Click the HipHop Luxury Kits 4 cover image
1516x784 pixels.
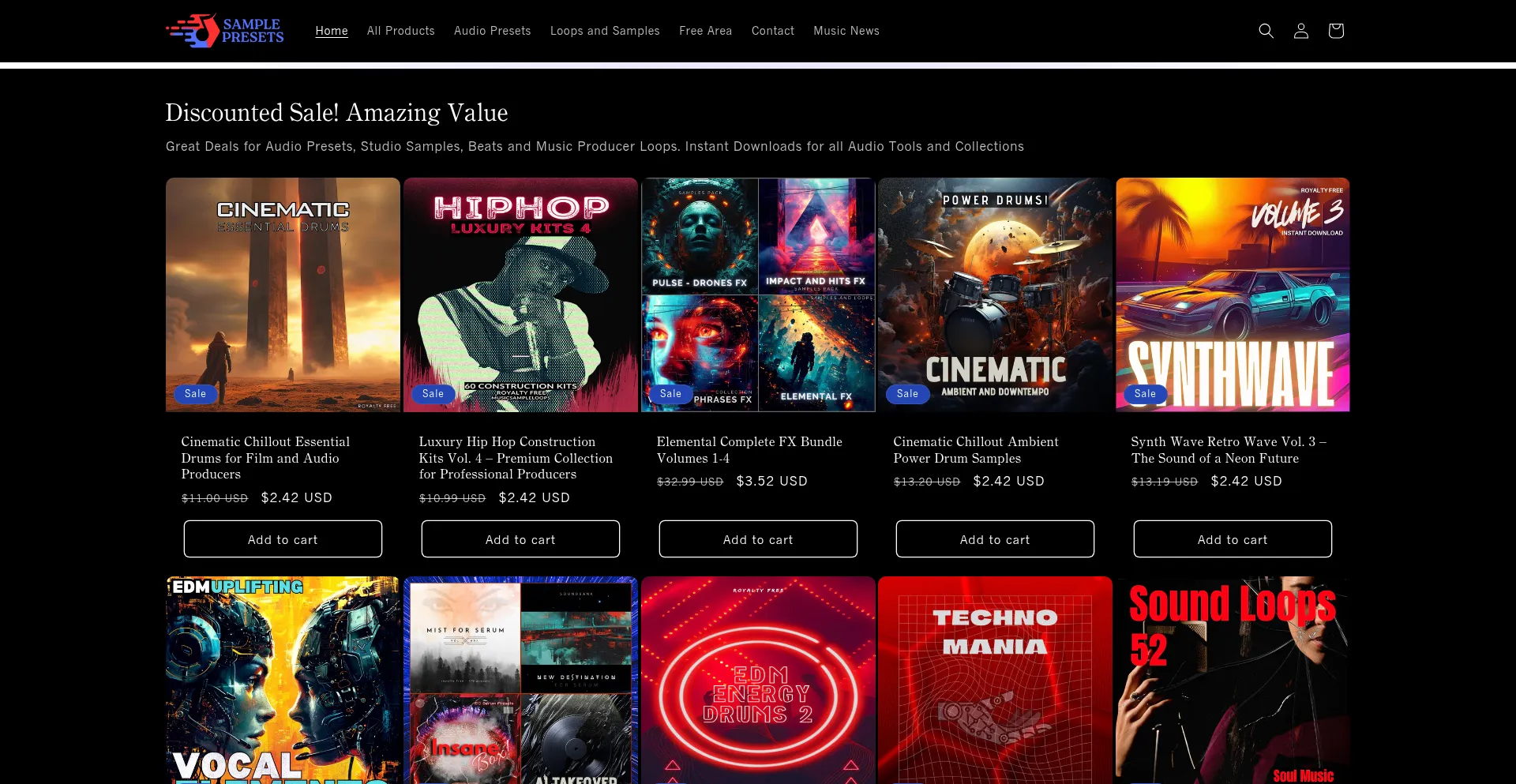point(520,294)
